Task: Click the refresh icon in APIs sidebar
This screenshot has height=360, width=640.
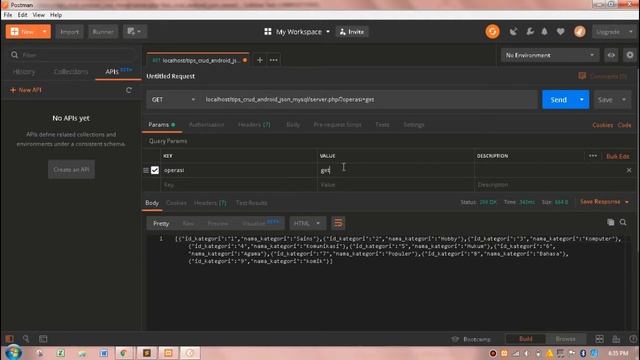Action: pos(129,90)
